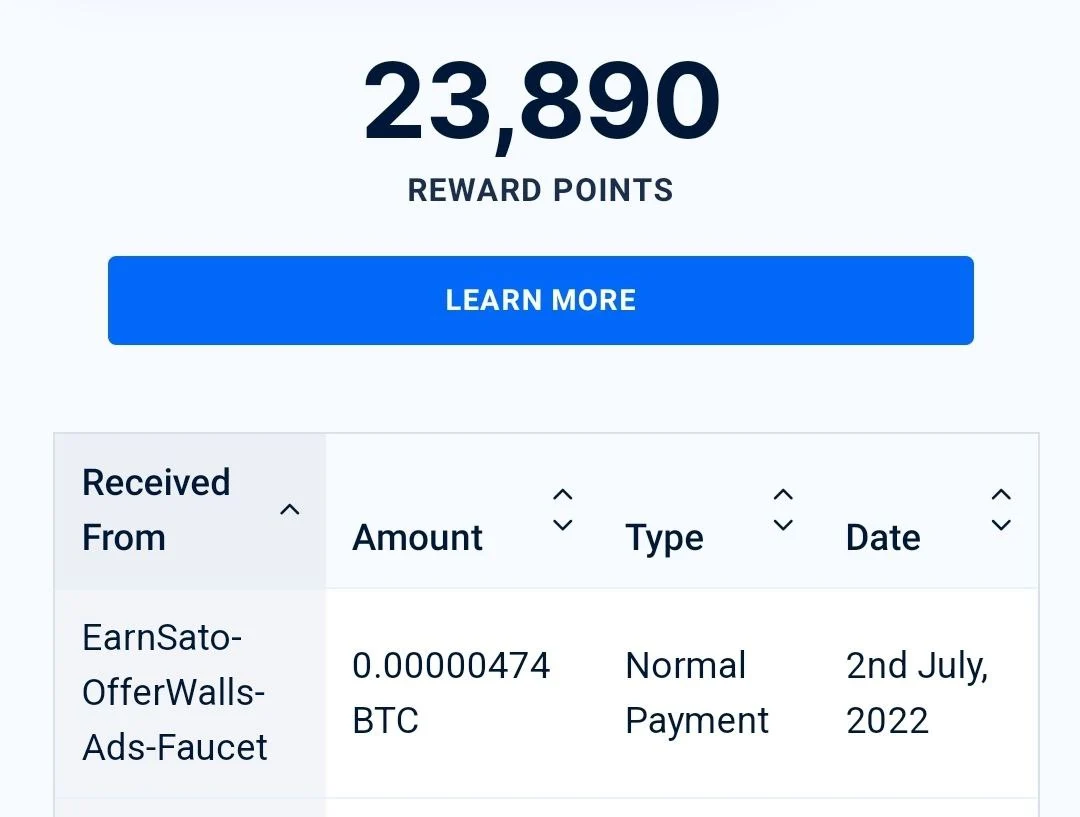The image size is (1080, 817).
Task: Click the ascending caret beside Received From
Action: [x=290, y=510]
